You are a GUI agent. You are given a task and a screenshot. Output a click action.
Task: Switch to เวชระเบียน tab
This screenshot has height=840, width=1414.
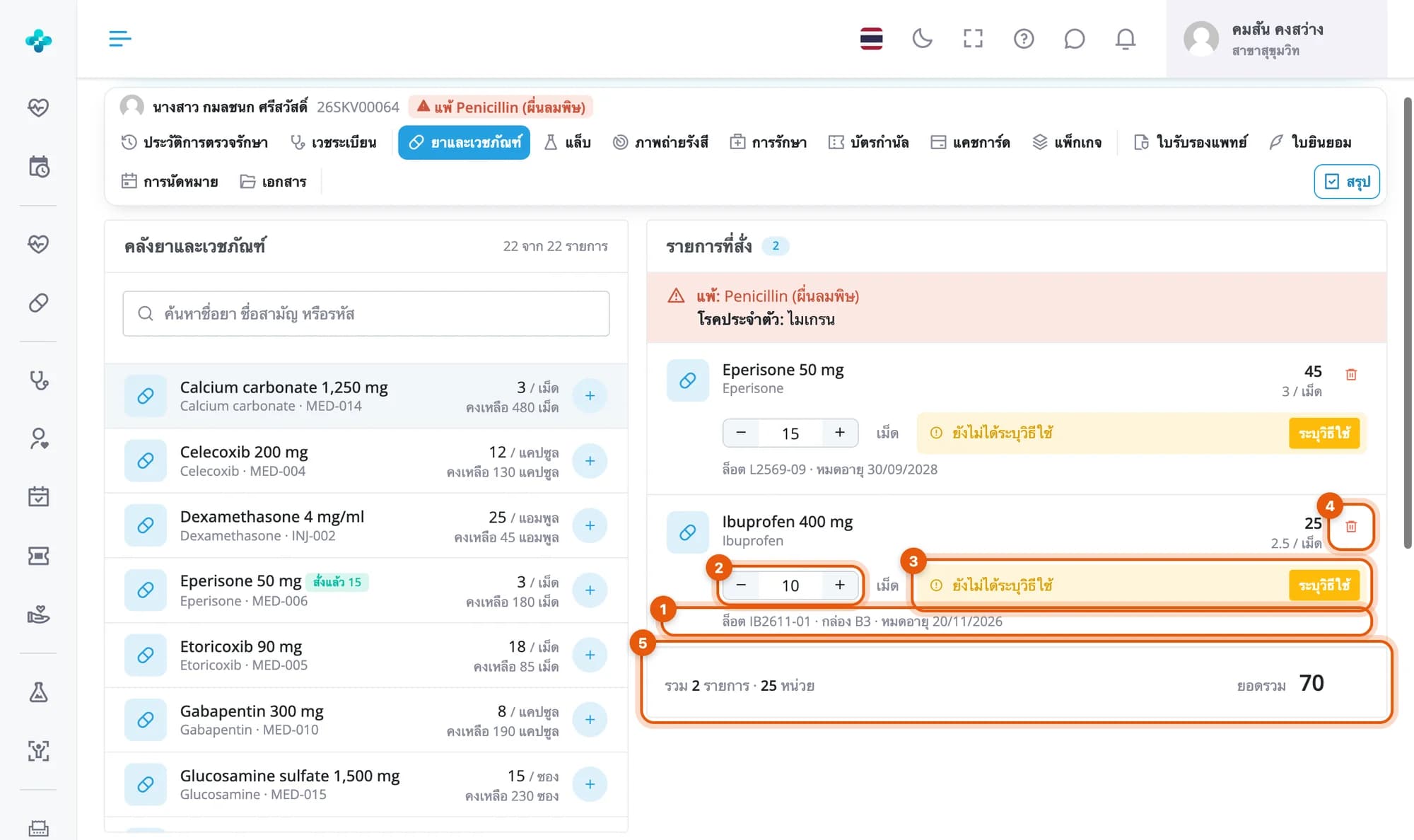[x=334, y=142]
